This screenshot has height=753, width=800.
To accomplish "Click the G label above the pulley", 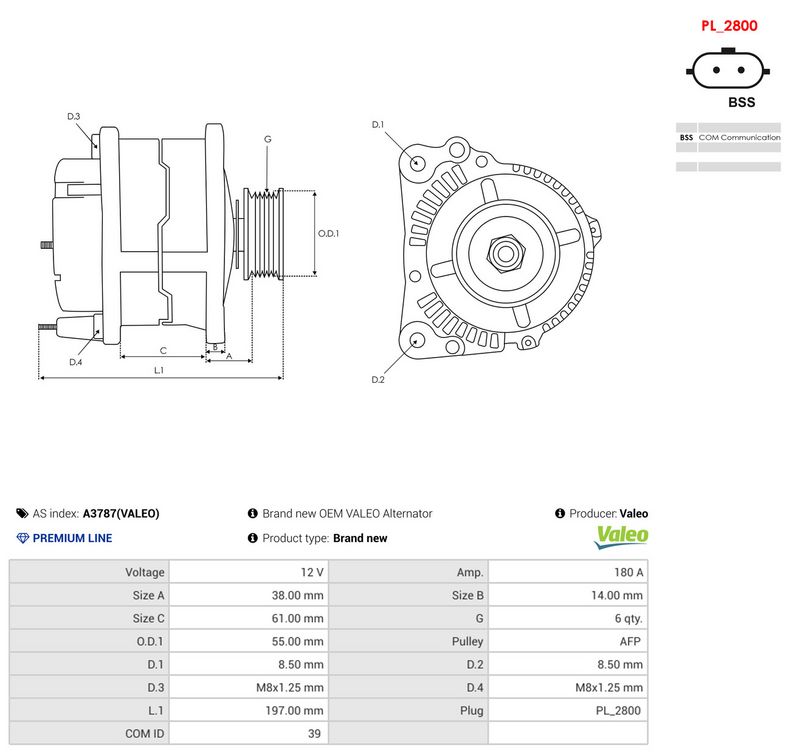I will coord(267,139).
